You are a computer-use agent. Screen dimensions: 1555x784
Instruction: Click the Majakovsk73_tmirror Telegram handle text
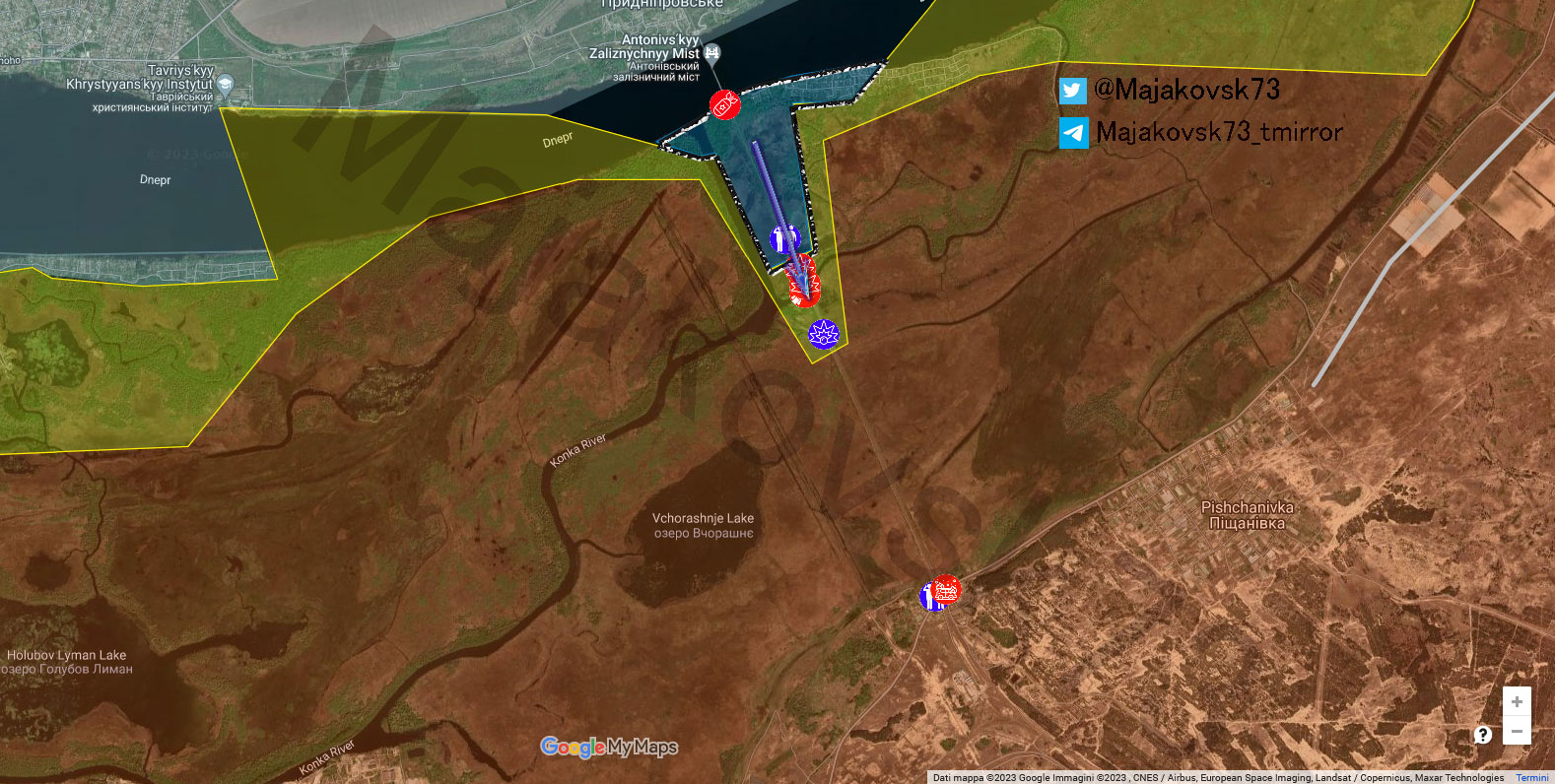click(x=1220, y=132)
